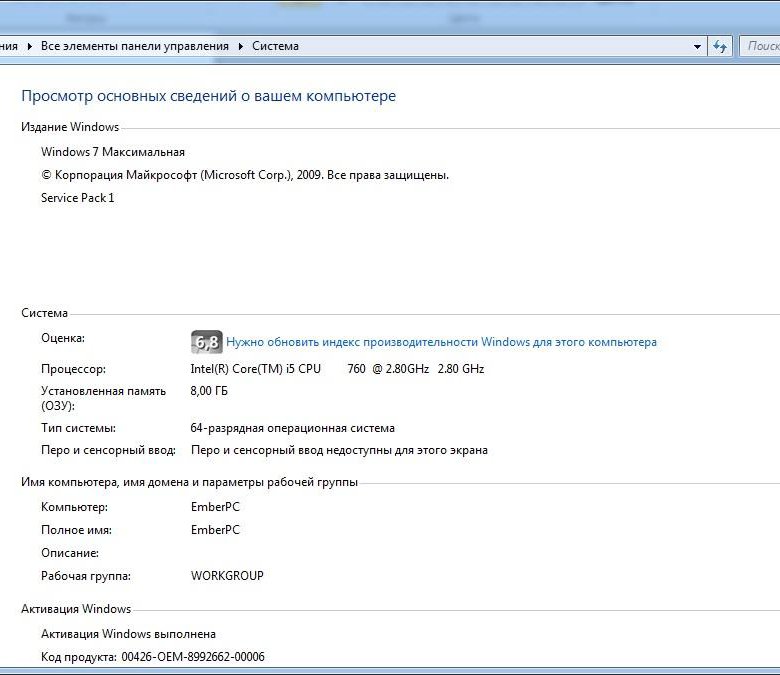The image size is (780, 675).
Task: Click the 'Service Pack 1' text
Action: point(77,198)
